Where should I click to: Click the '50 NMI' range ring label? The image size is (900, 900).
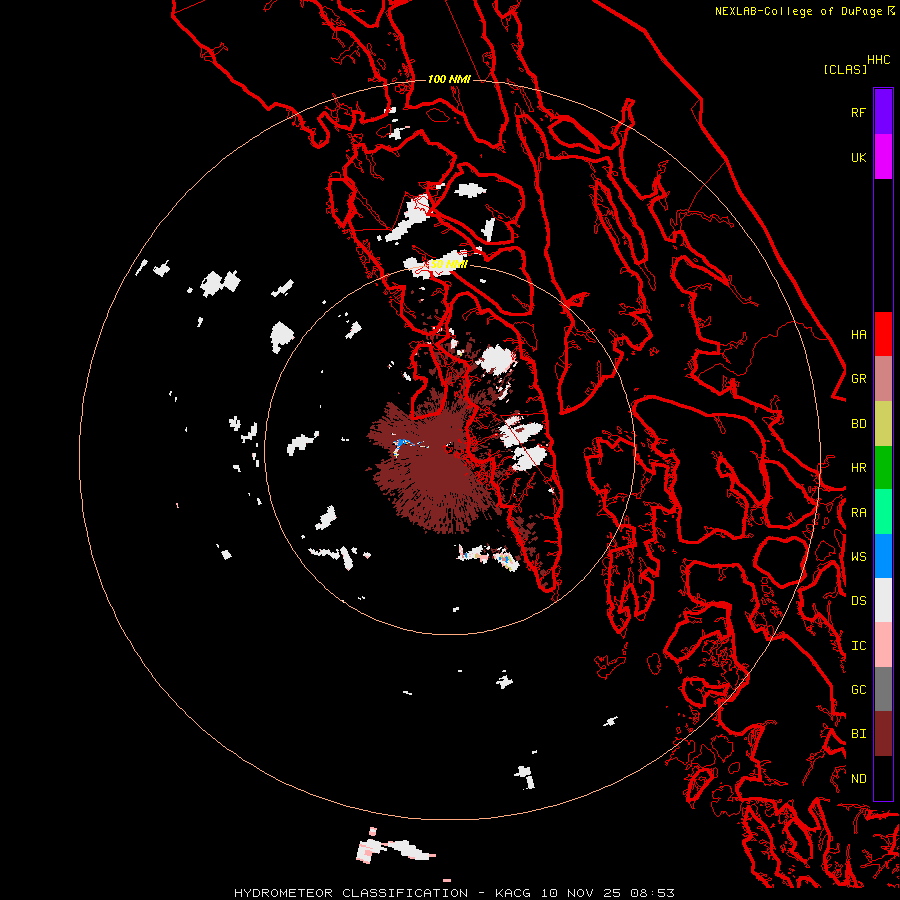pos(448,264)
